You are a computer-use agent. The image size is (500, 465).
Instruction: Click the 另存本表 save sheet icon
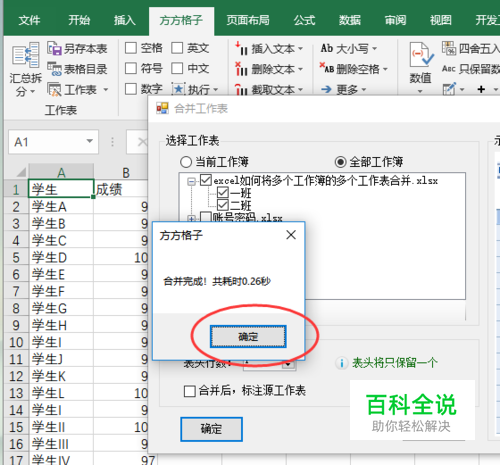[x=54, y=49]
